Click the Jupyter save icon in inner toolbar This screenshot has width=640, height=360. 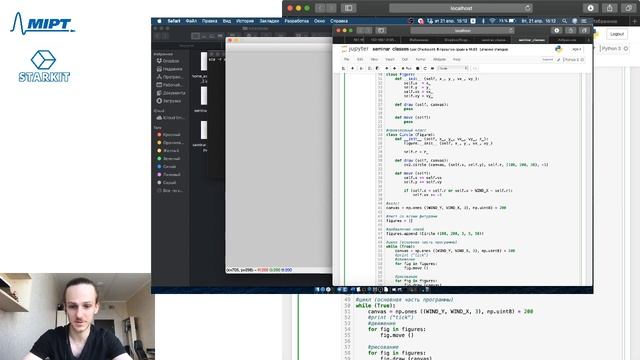344,68
